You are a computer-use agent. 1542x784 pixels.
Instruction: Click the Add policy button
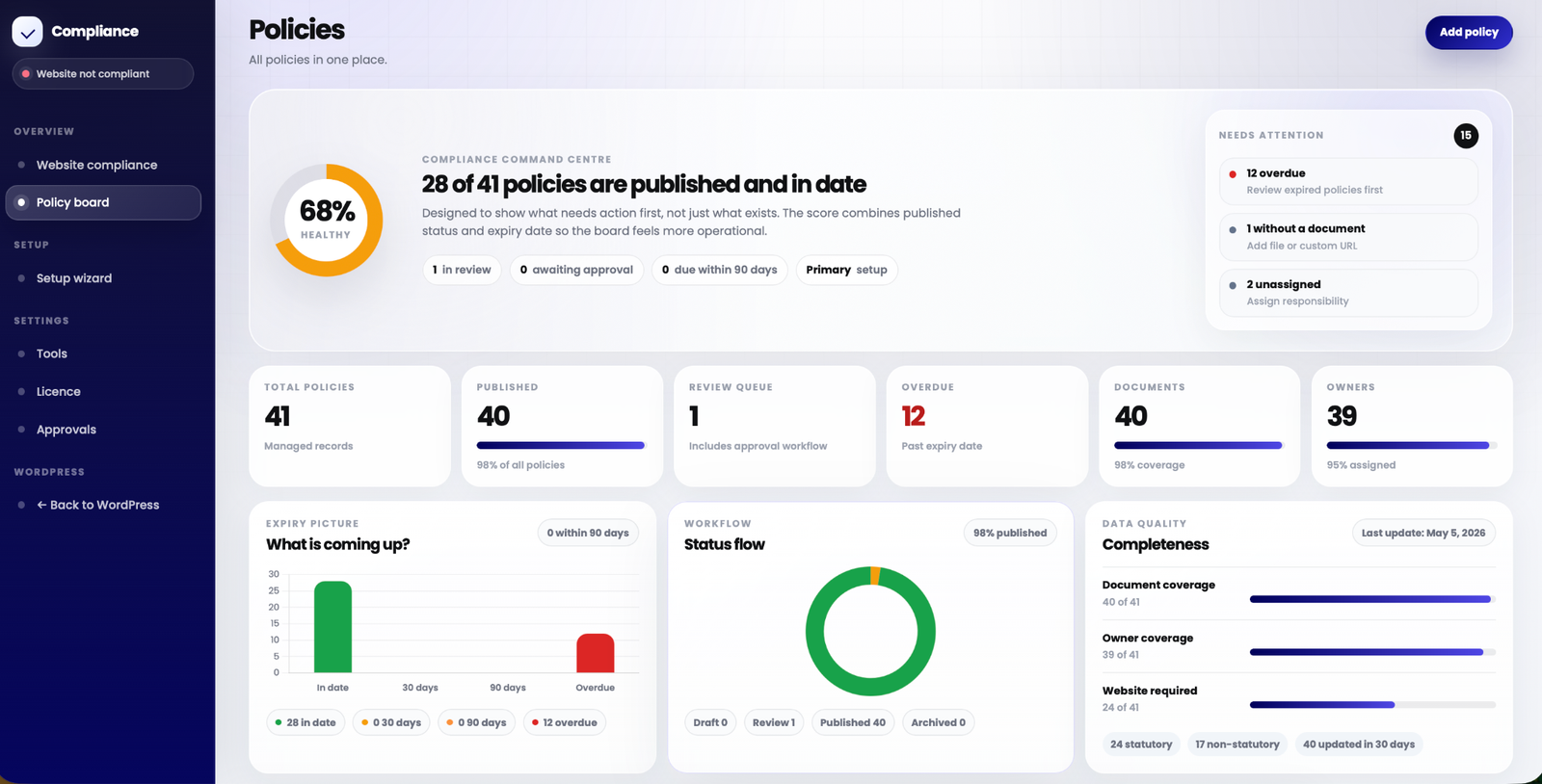tap(1469, 32)
